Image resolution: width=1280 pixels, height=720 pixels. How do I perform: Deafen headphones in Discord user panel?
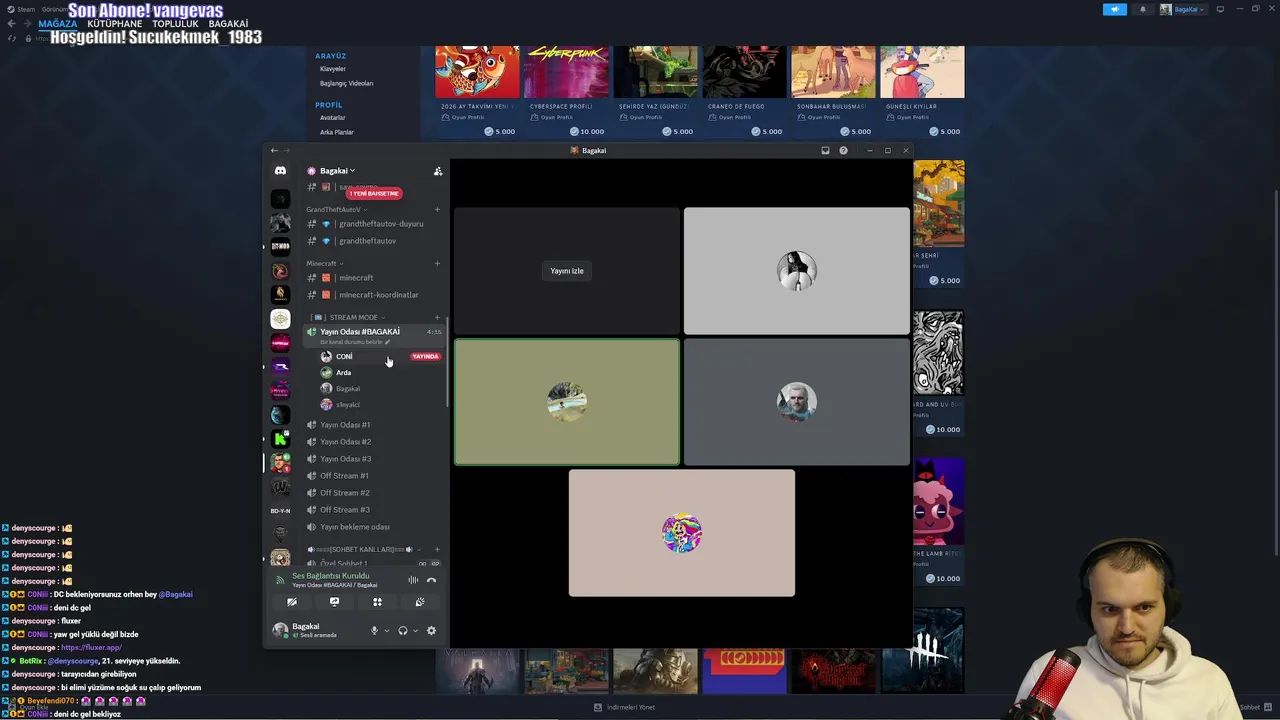[403, 631]
